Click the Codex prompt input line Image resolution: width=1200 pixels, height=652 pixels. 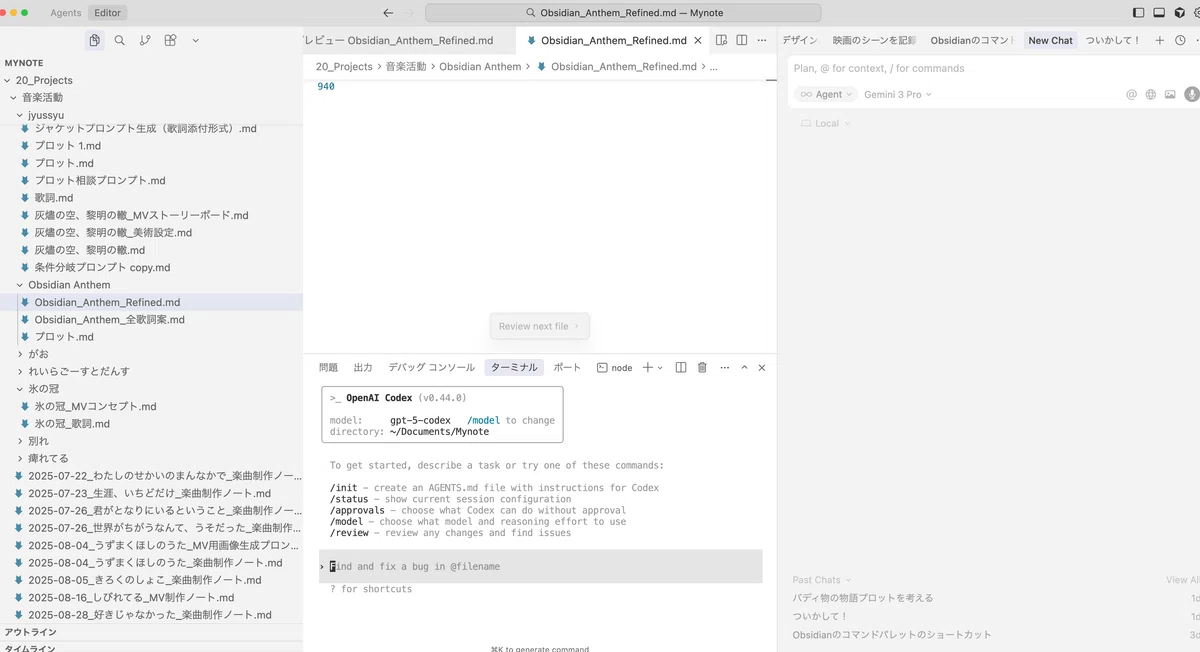coord(541,566)
